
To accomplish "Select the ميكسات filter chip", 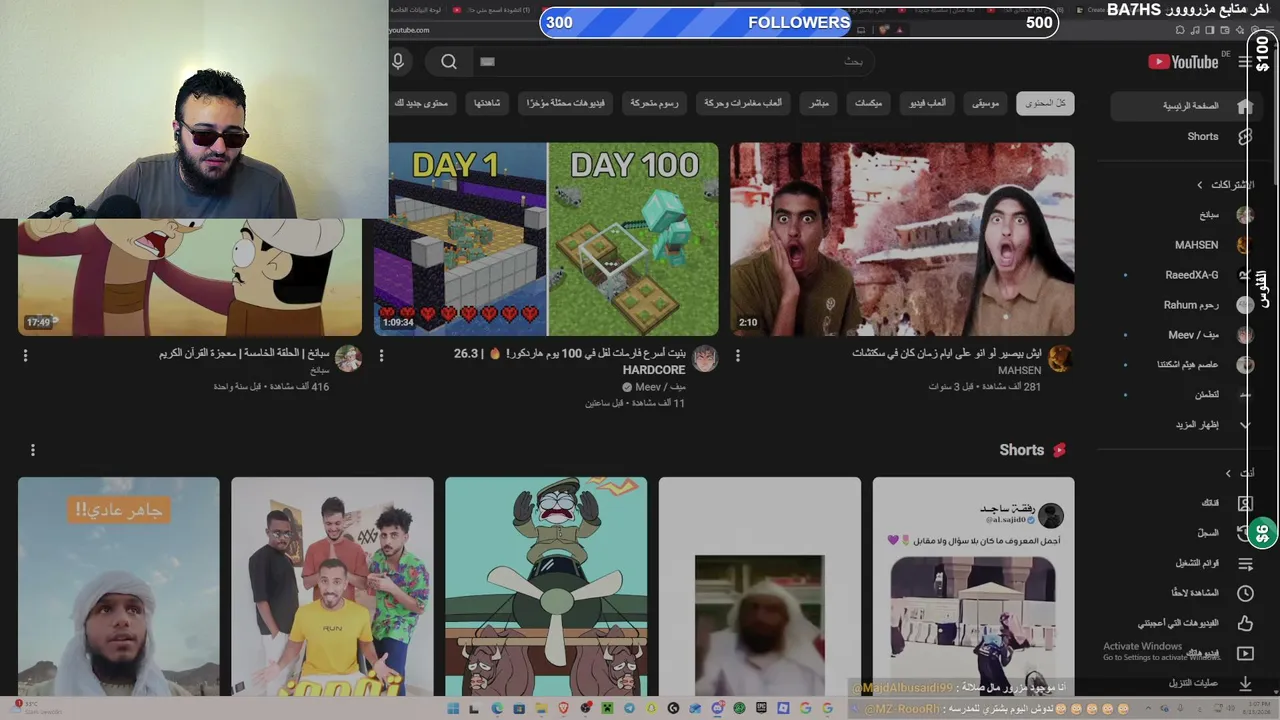I will [x=869, y=103].
